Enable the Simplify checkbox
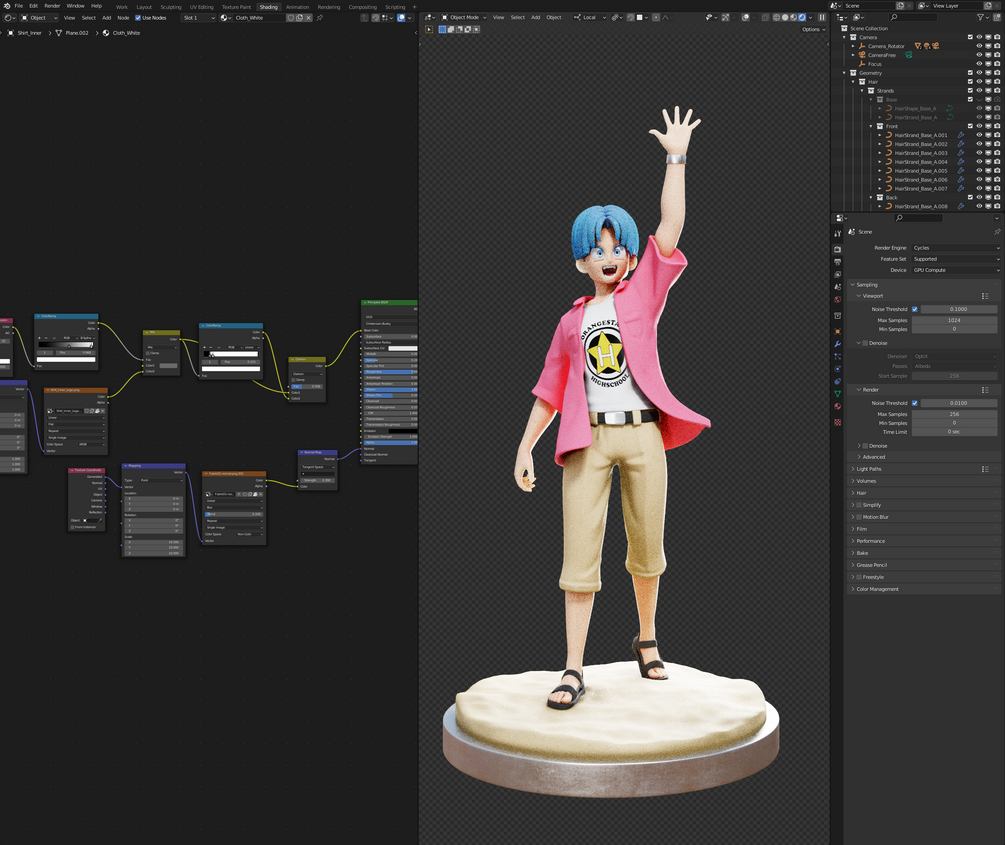Screen dimensions: 1005x845 click(x=859, y=505)
